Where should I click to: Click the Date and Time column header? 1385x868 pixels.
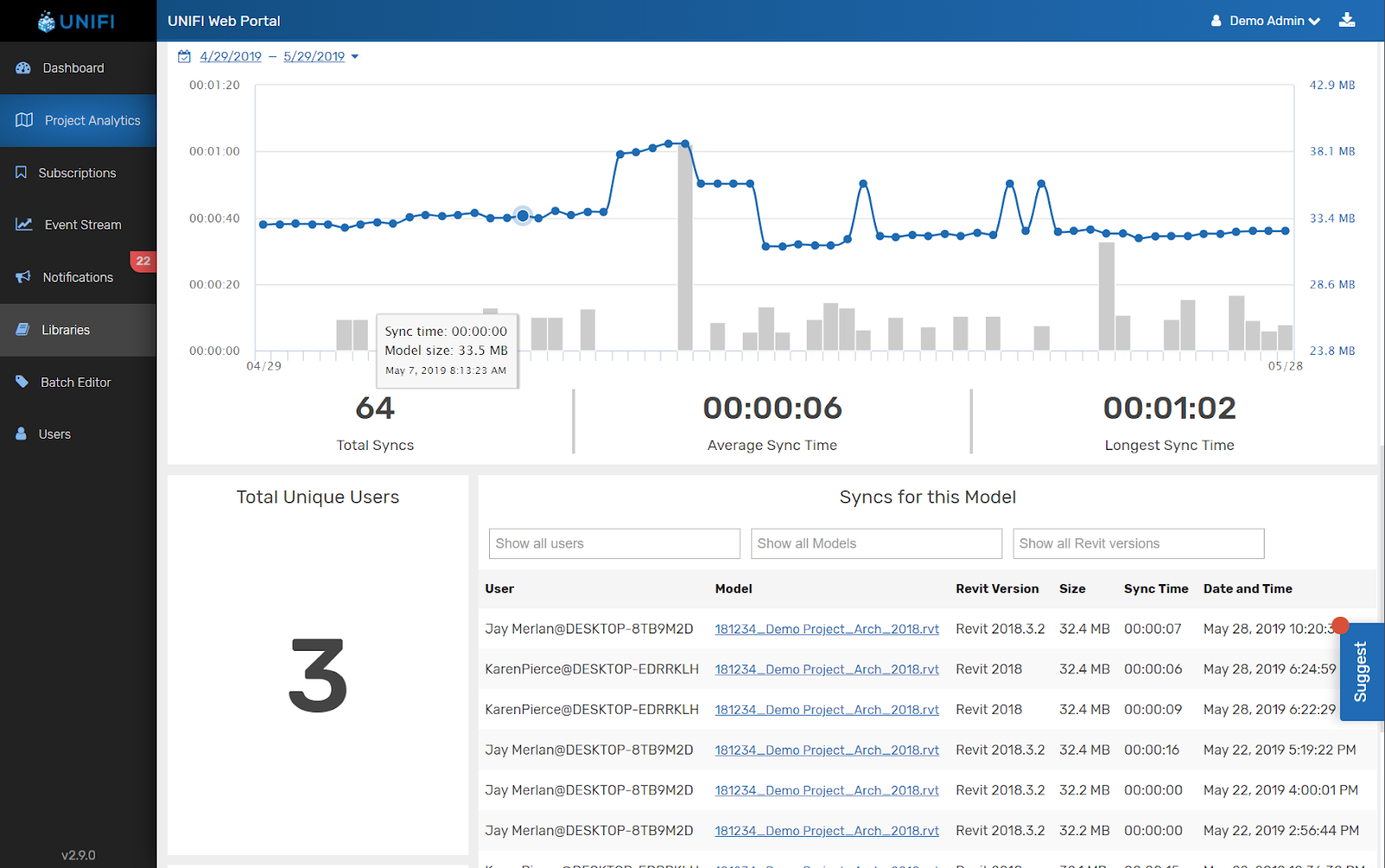tap(1247, 588)
